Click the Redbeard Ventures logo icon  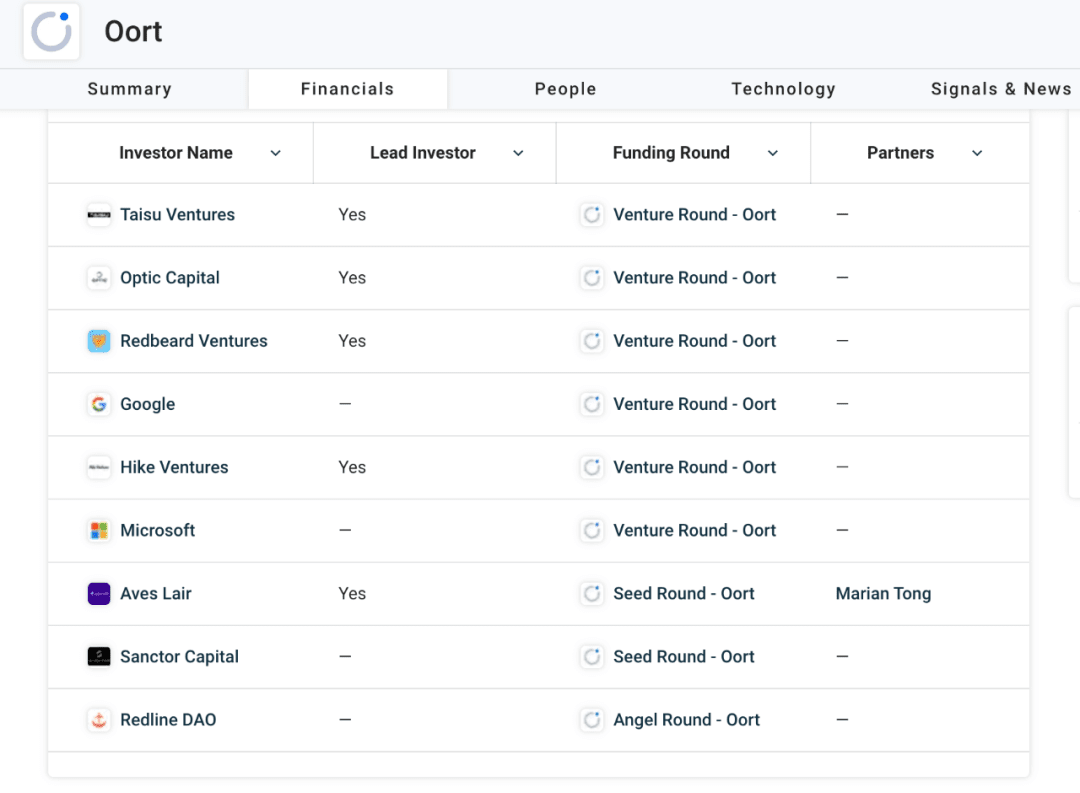pyautogui.click(x=99, y=341)
